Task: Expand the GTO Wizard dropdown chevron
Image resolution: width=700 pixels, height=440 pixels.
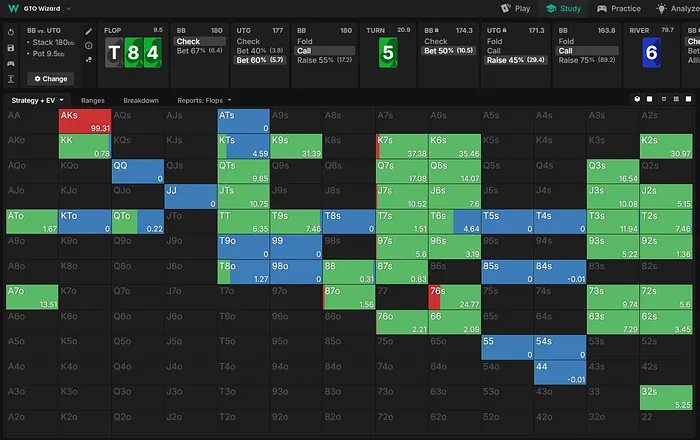Action: click(x=70, y=8)
